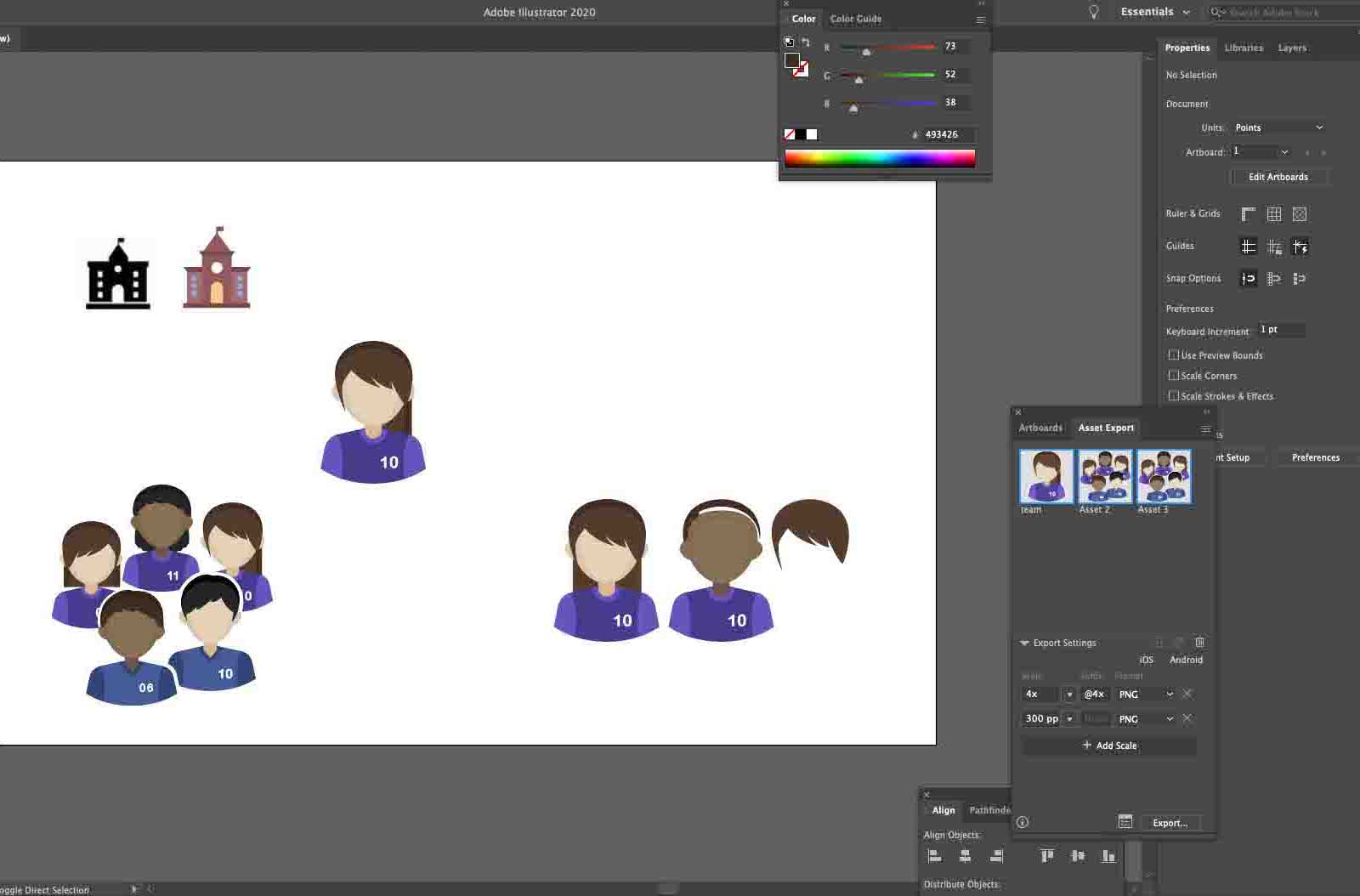The height and width of the screenshot is (896, 1360).
Task: Toggle Smart Guides icon in Guides row
Action: [x=1300, y=247]
